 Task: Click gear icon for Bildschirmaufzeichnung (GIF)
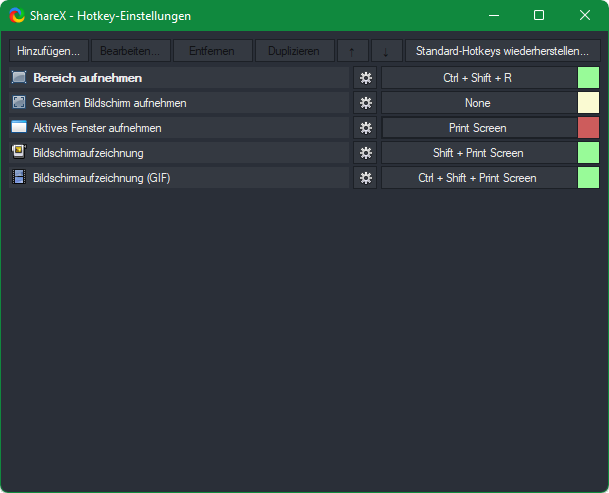pyautogui.click(x=365, y=178)
